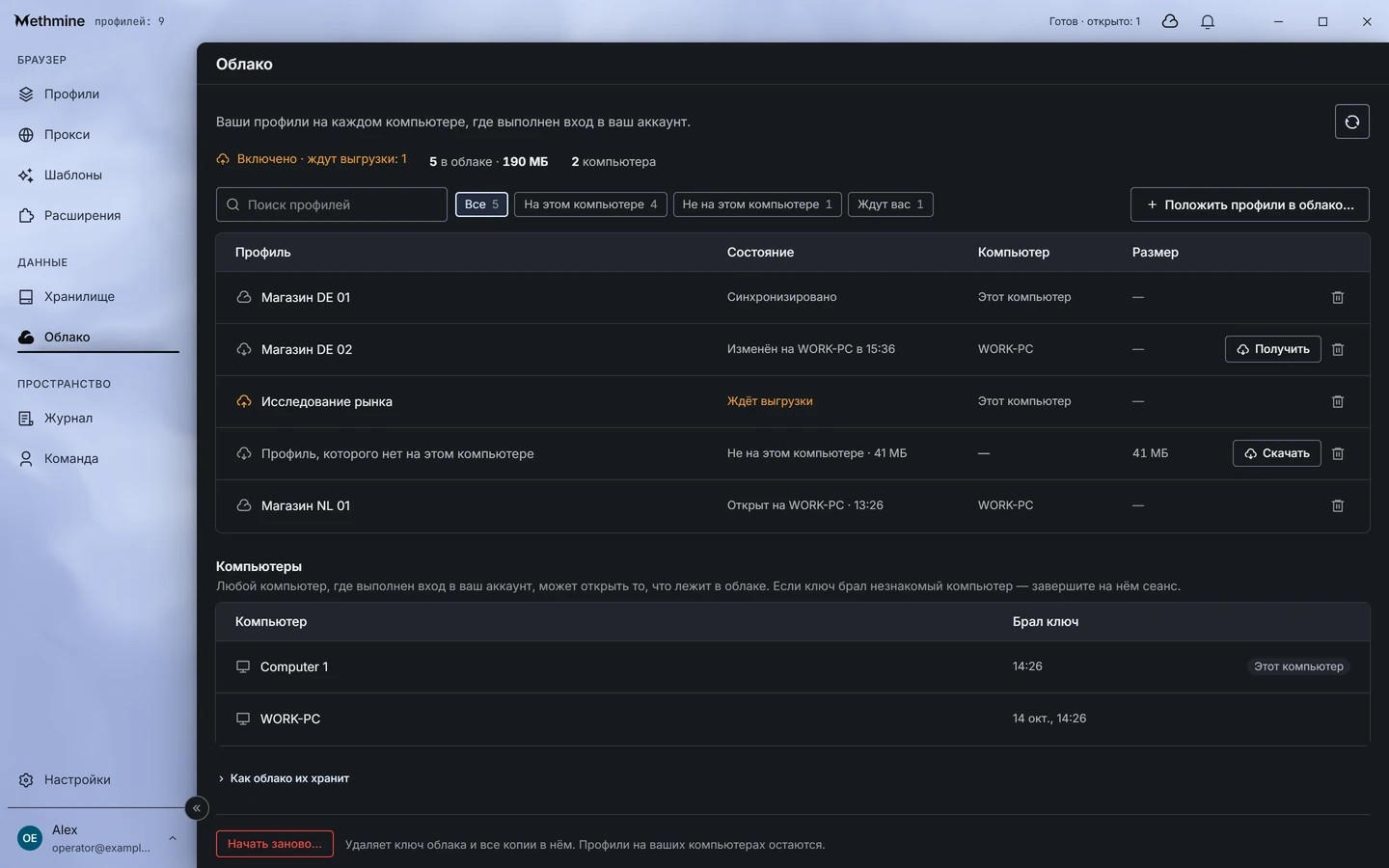Delete Магазин DE 01 from cloud
The width and height of the screenshot is (1389, 868).
(x=1338, y=297)
